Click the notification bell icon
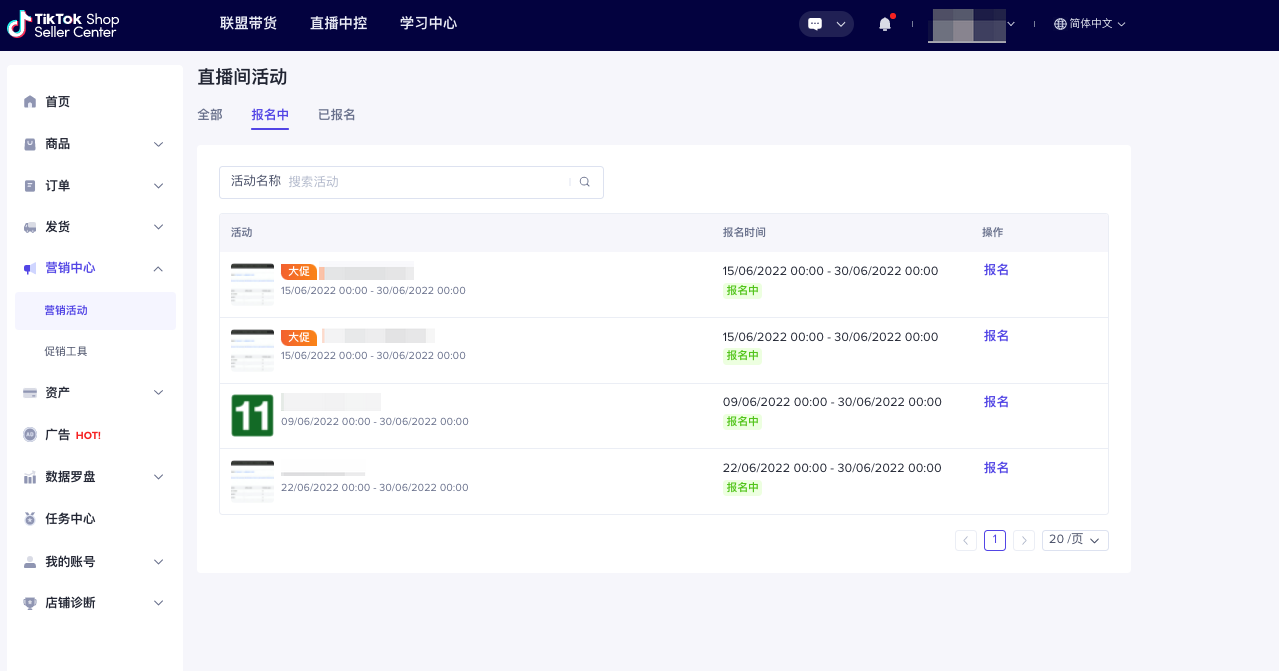Image resolution: width=1279 pixels, height=671 pixels. pos(884,24)
